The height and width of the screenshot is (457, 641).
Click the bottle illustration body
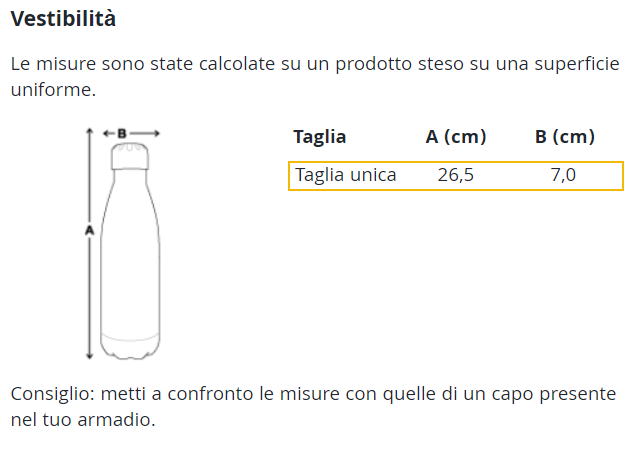(x=130, y=260)
